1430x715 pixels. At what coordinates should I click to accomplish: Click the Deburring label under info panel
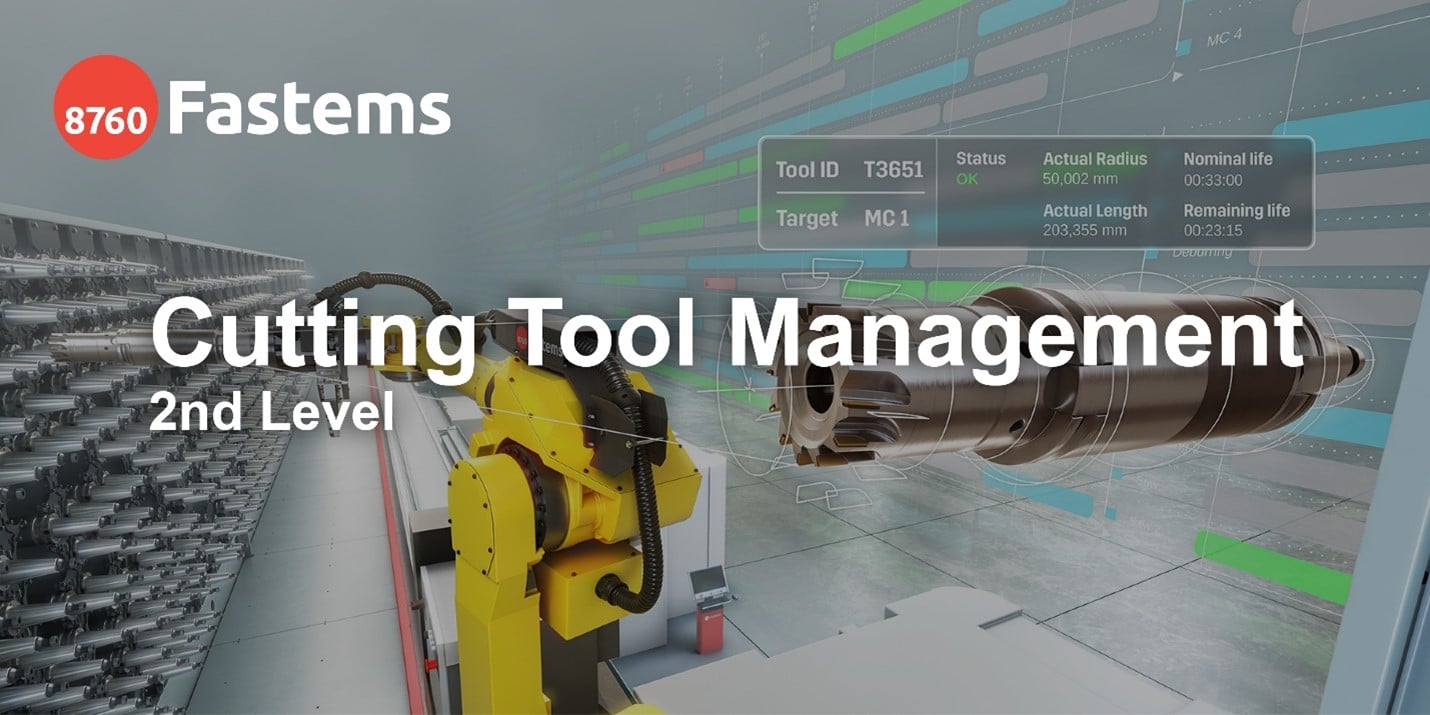(x=1202, y=252)
